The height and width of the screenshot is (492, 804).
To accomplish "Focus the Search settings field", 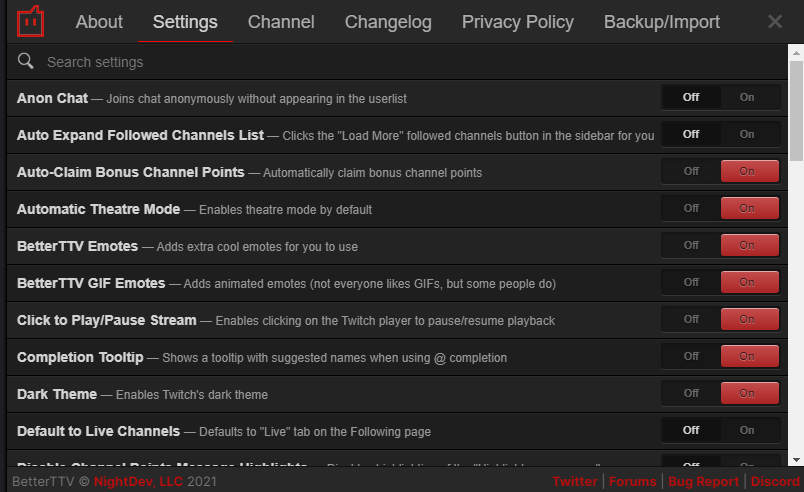I will (397, 62).
